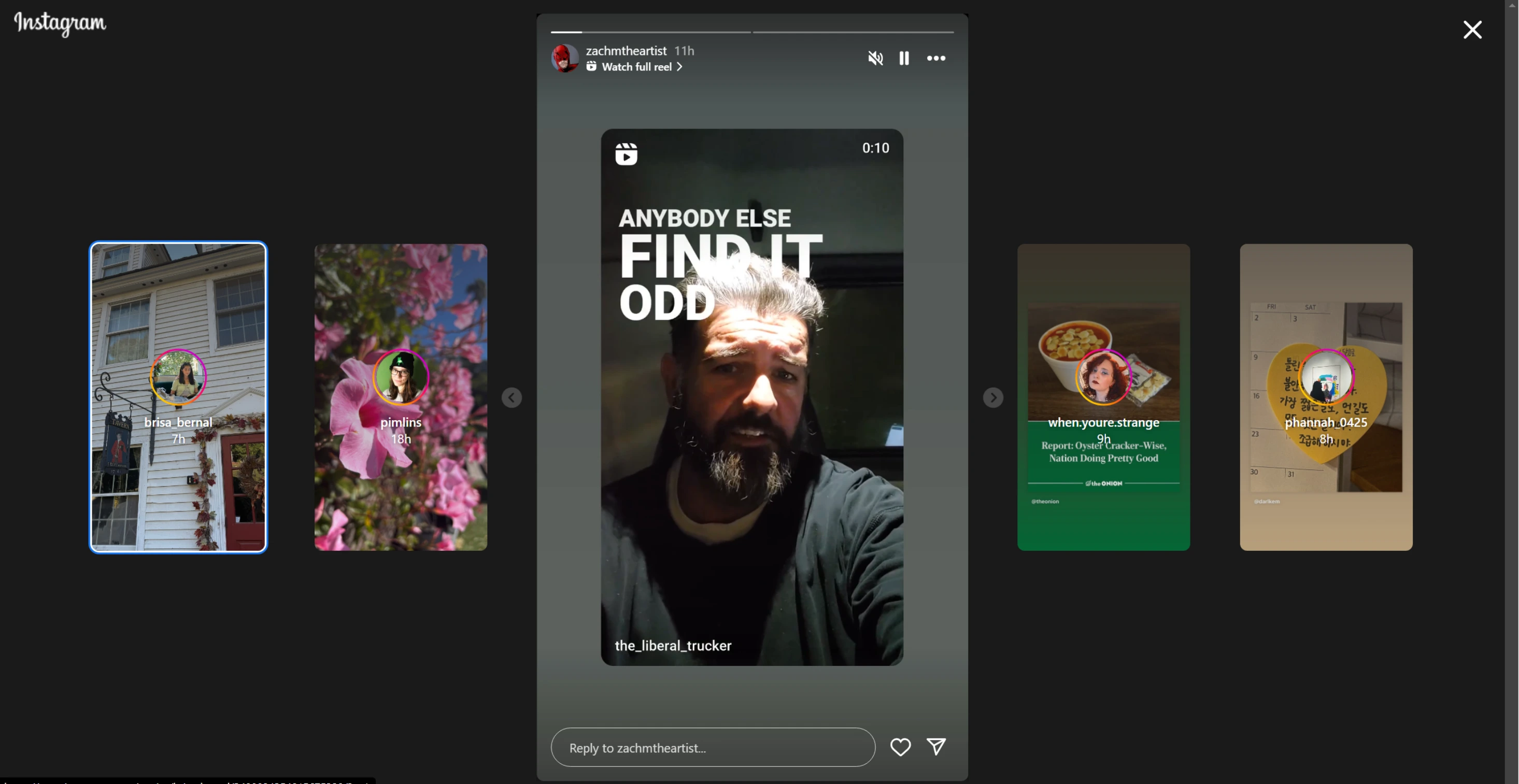The width and height of the screenshot is (1519, 784).
Task: Open brisa_bernal story thumbnail
Action: pos(178,397)
